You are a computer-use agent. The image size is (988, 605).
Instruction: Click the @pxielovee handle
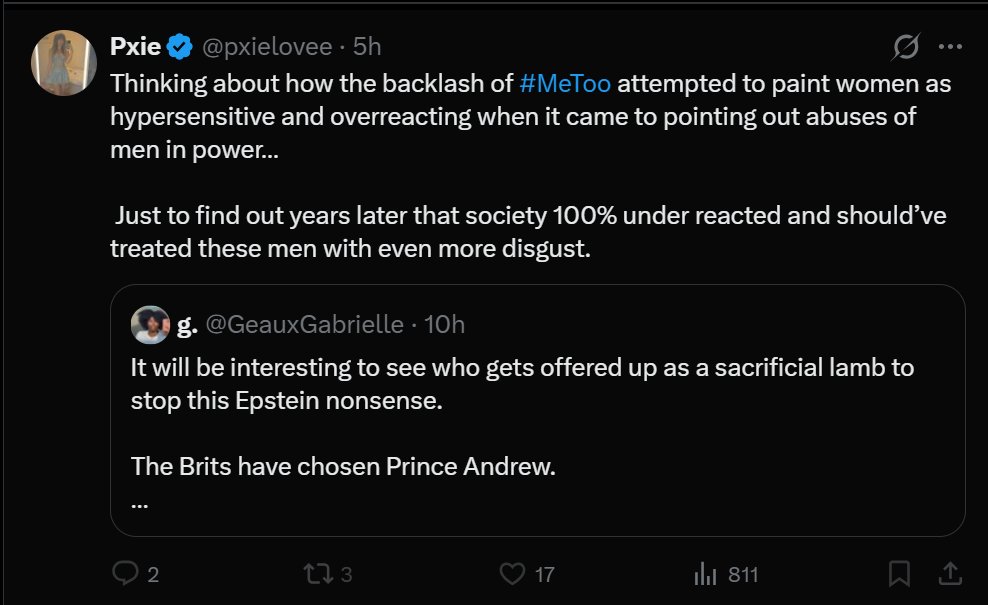265,46
